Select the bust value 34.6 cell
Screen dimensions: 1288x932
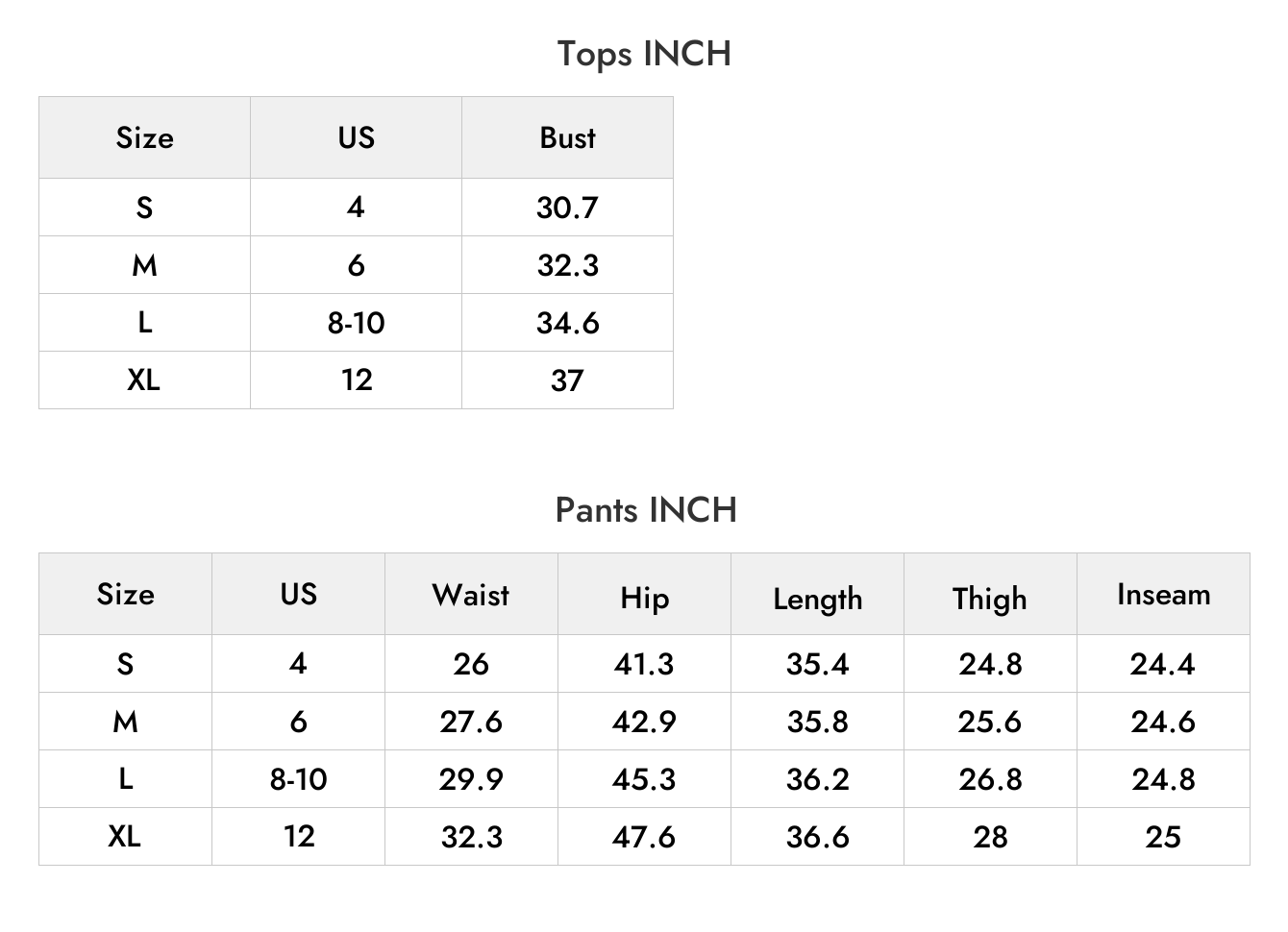567,323
